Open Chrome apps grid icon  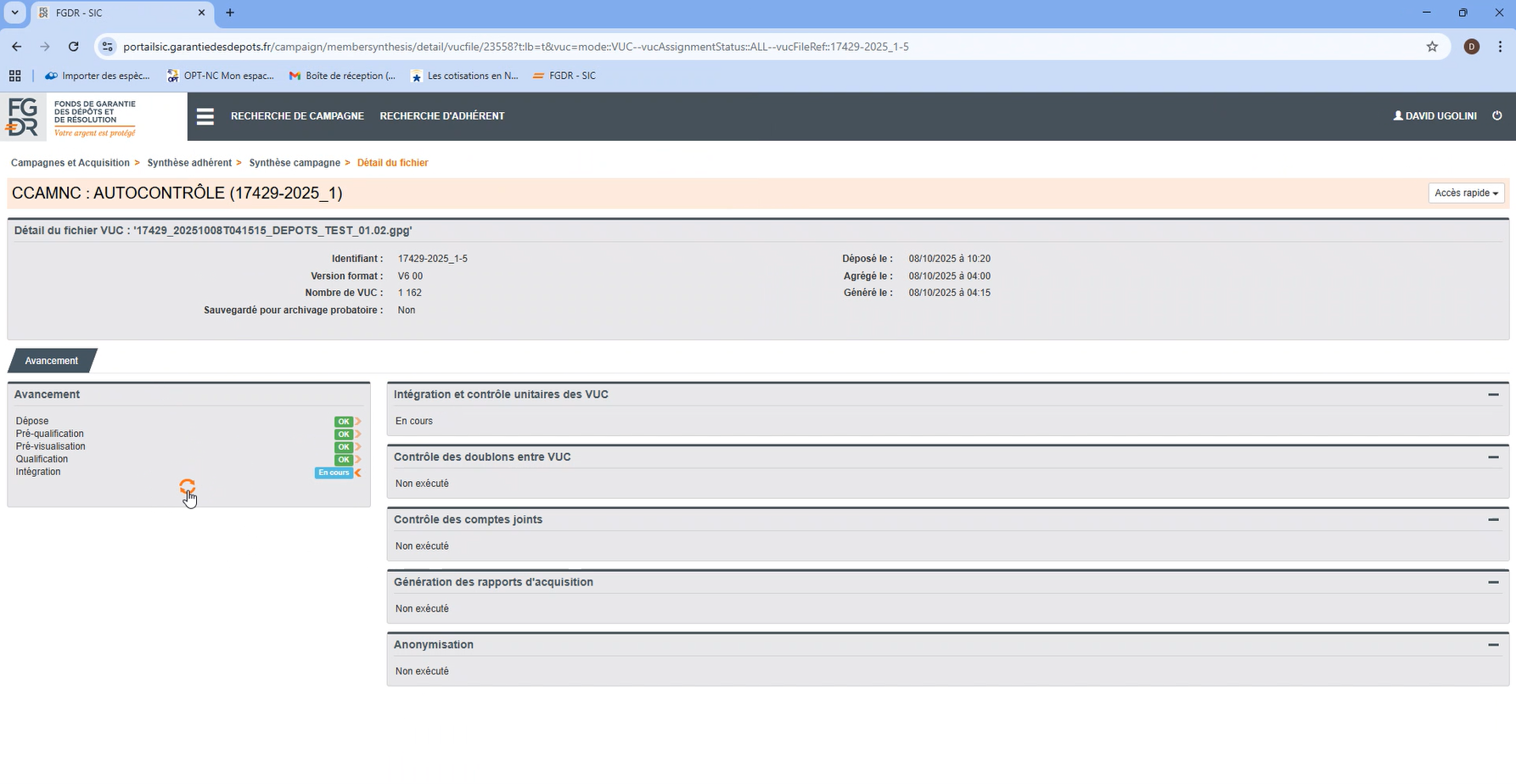pos(15,76)
